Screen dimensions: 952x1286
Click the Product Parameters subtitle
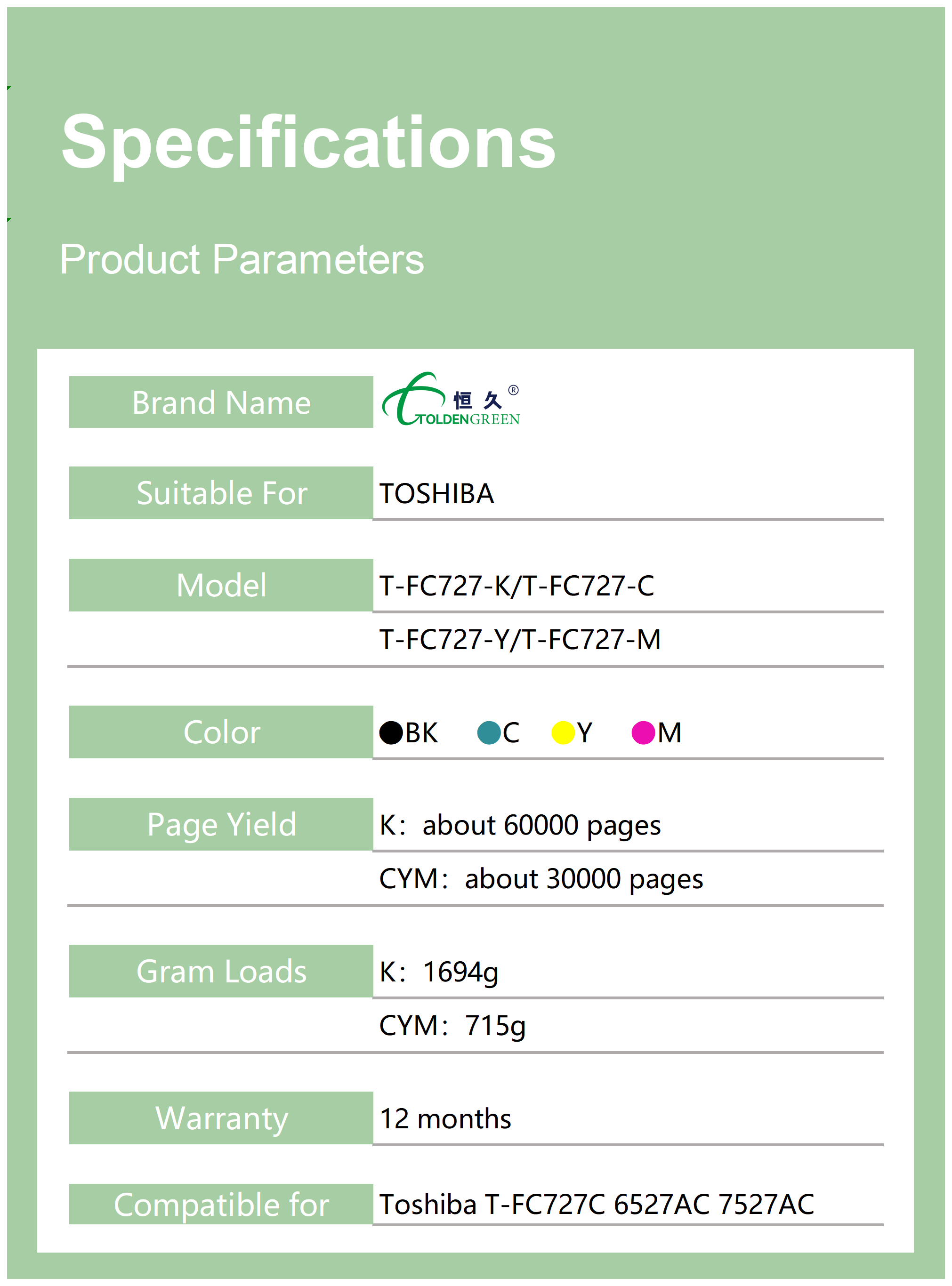242,259
